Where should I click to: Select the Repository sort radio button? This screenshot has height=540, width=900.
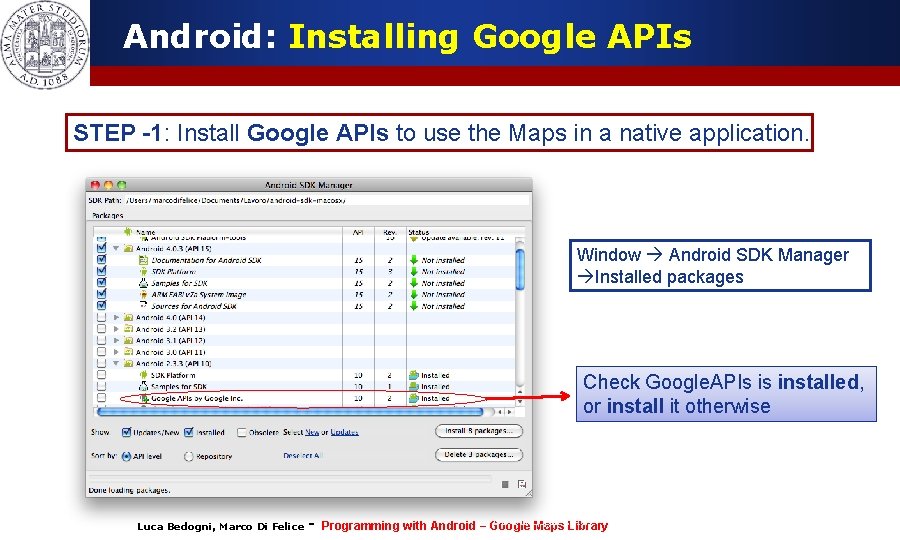point(188,456)
